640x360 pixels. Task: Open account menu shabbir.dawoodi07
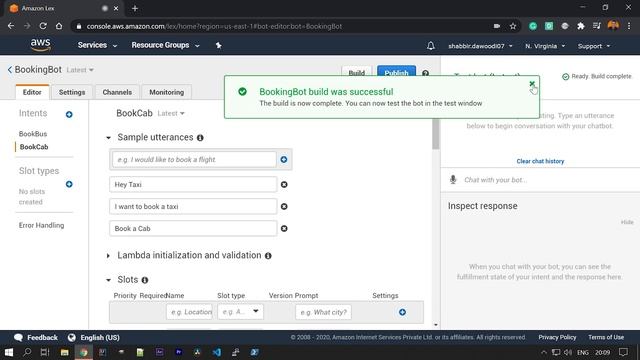[480, 46]
